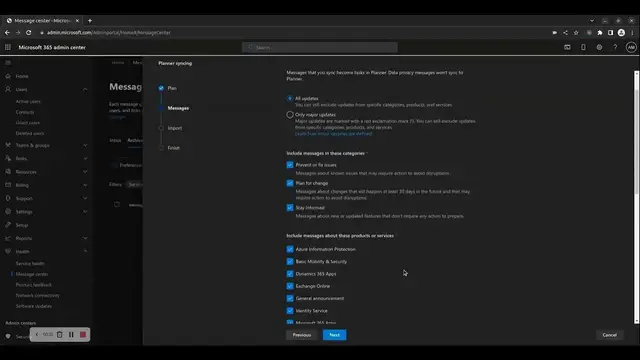The width and height of the screenshot is (640, 360).
Task: Open Home in the left navigation
Action: pos(22,76)
